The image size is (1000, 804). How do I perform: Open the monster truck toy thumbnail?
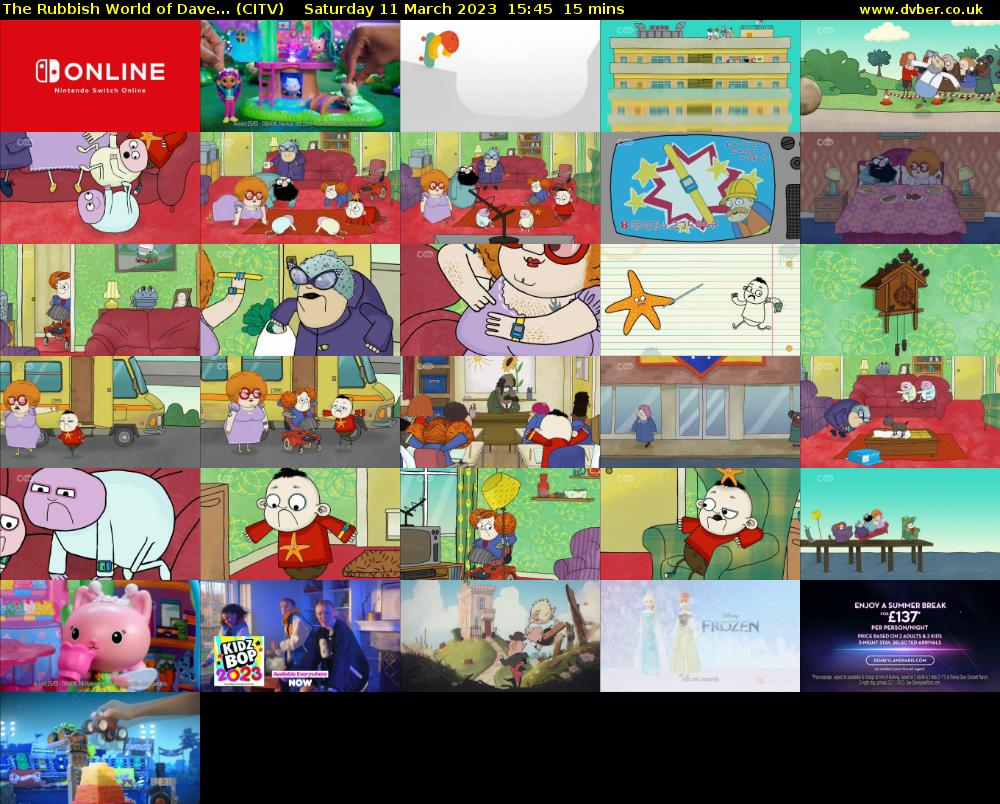click(x=99, y=748)
